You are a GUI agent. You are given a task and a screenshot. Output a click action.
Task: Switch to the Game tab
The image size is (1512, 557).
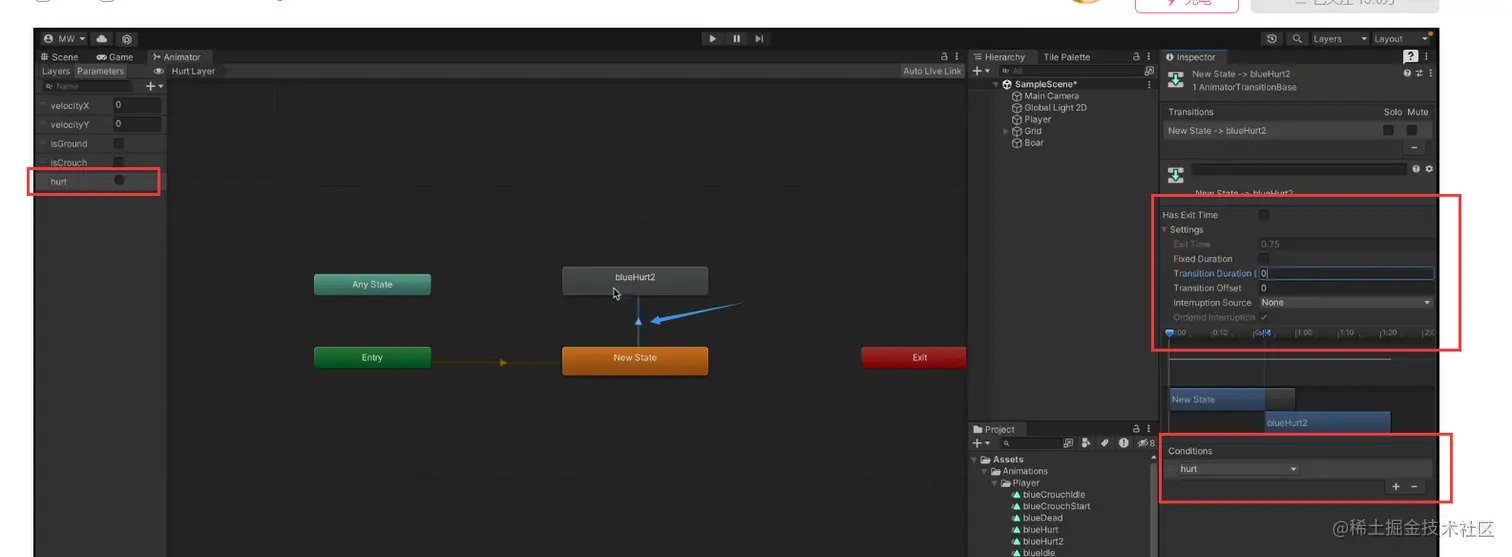click(115, 57)
